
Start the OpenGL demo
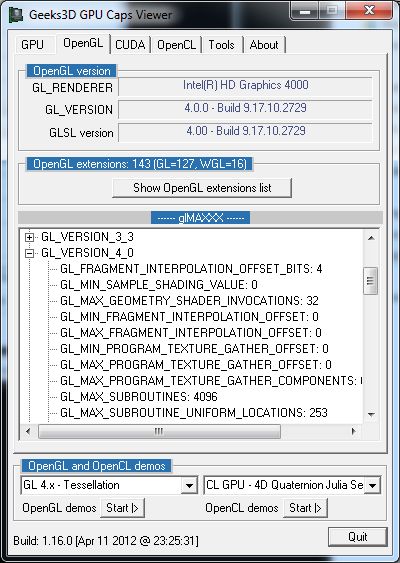[x=122, y=508]
